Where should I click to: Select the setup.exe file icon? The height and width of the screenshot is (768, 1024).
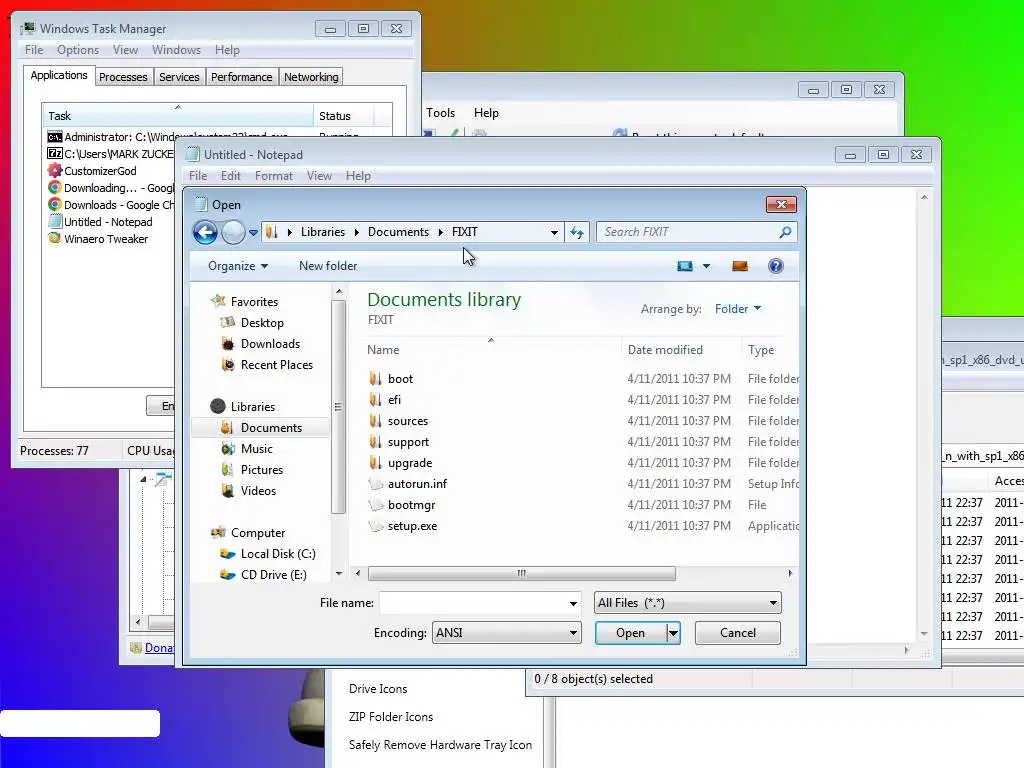click(376, 526)
